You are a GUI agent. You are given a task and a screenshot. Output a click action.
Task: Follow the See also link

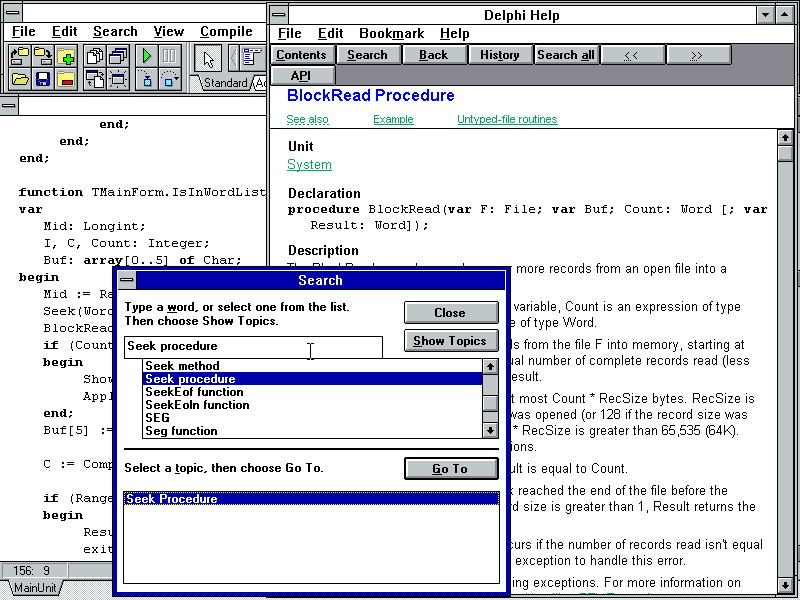coord(307,119)
